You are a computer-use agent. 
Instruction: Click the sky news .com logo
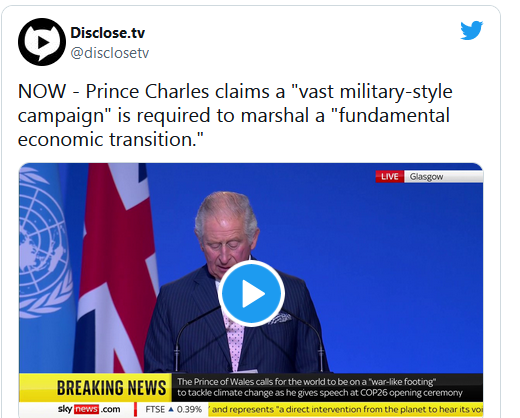[89, 409]
